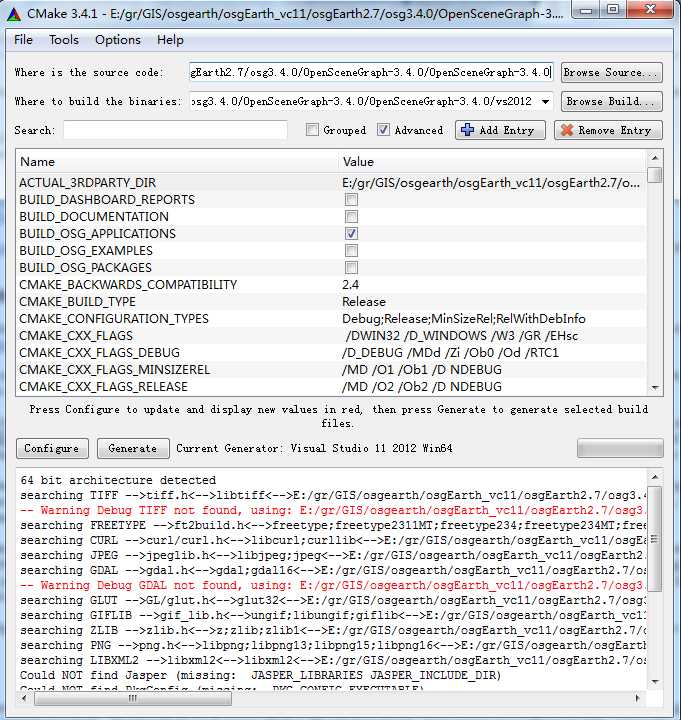Check BUILD_OSG_EXAMPLES option
681x720 pixels.
click(x=351, y=251)
